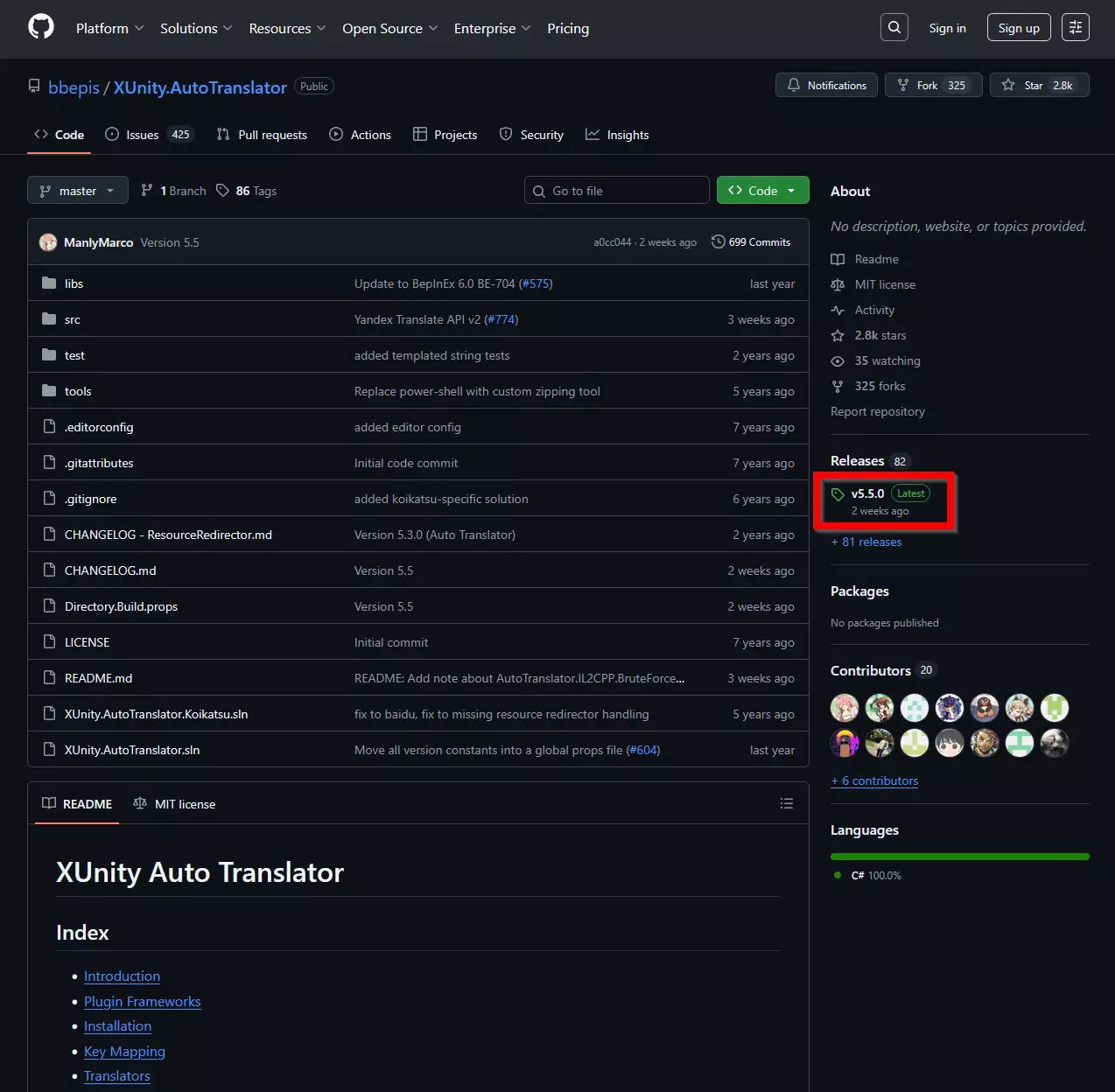Expand the Solutions menu
Image resolution: width=1115 pixels, height=1092 pixels.
[196, 28]
